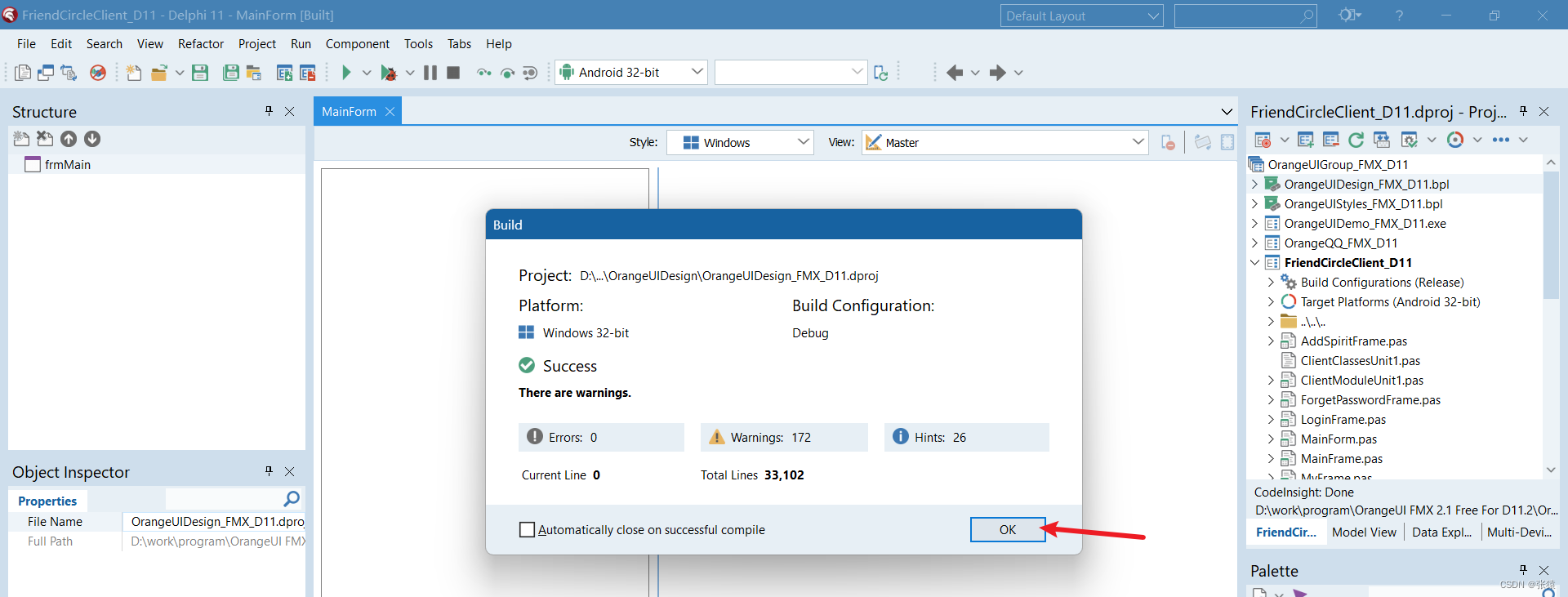This screenshot has height=597, width=1568.
Task: Pin the Structure panel
Action: point(269,111)
